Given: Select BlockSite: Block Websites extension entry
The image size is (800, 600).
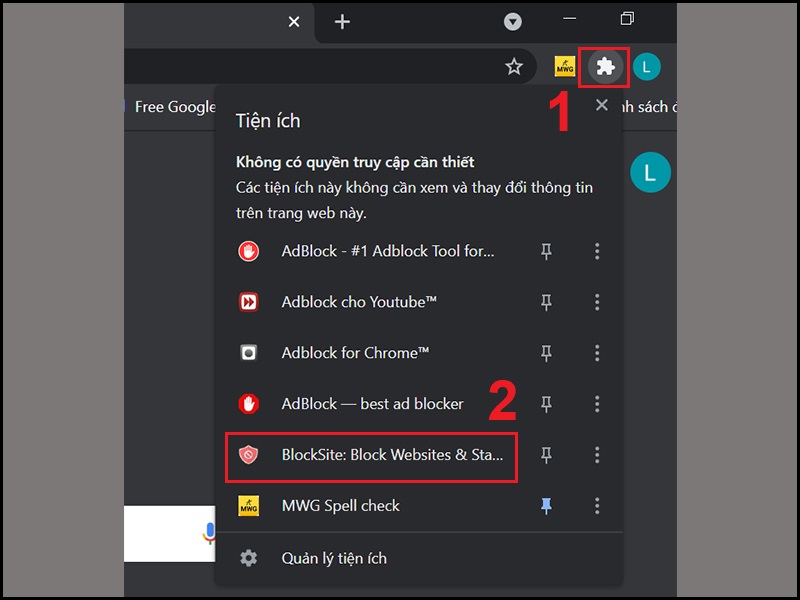Looking at the screenshot, I should (x=392, y=455).
